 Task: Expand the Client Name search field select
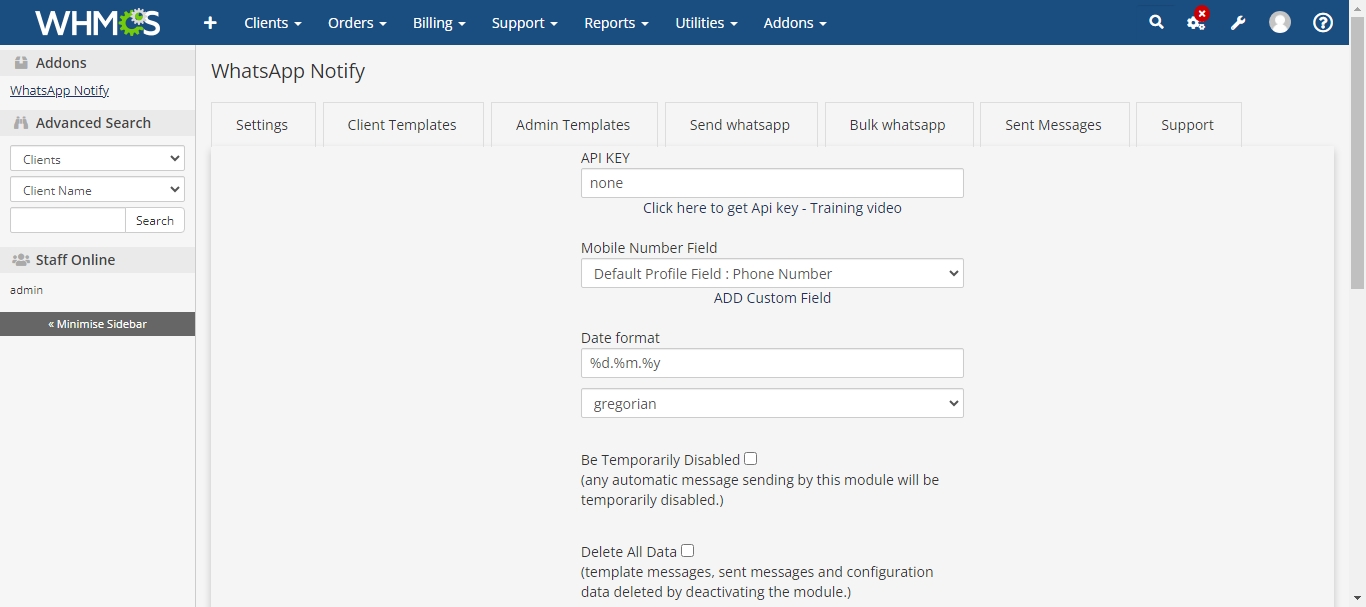click(x=97, y=189)
